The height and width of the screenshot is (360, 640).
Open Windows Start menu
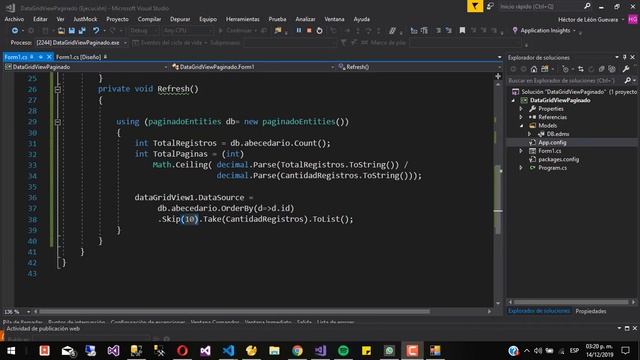[11, 351]
